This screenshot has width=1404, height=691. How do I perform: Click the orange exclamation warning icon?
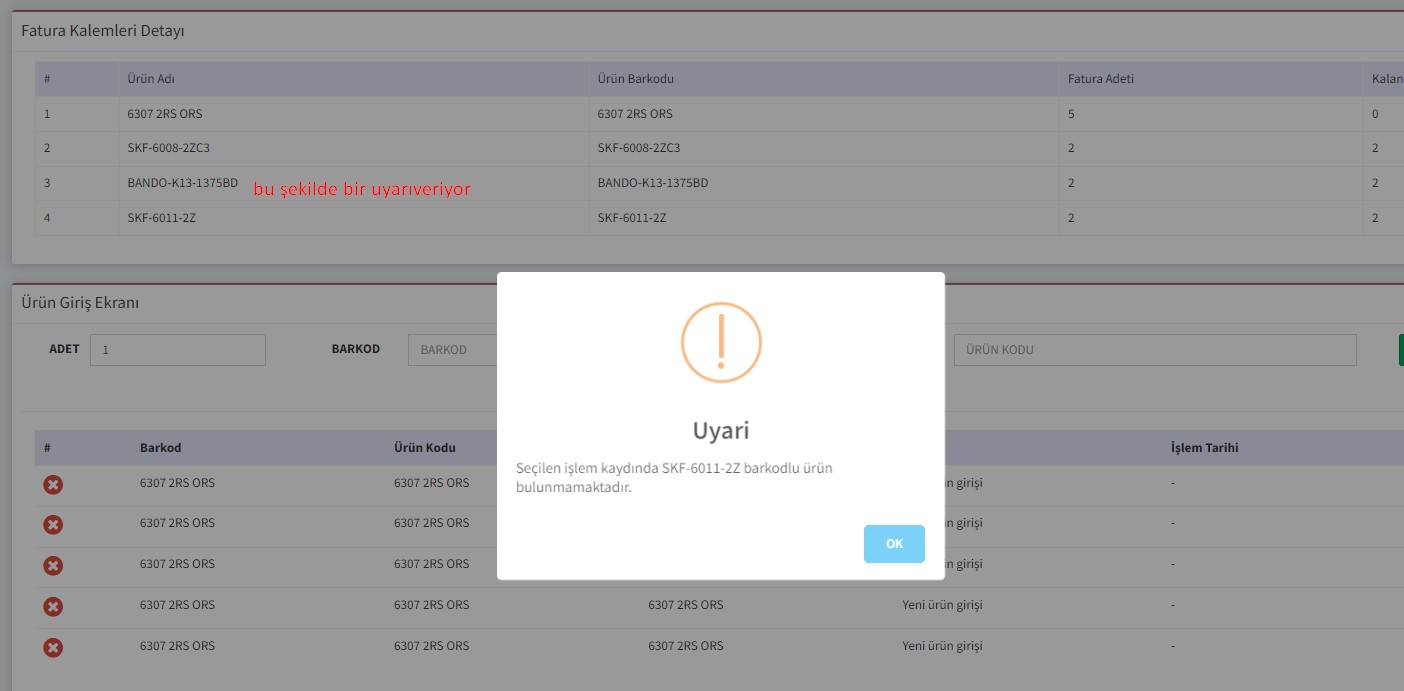tap(721, 342)
